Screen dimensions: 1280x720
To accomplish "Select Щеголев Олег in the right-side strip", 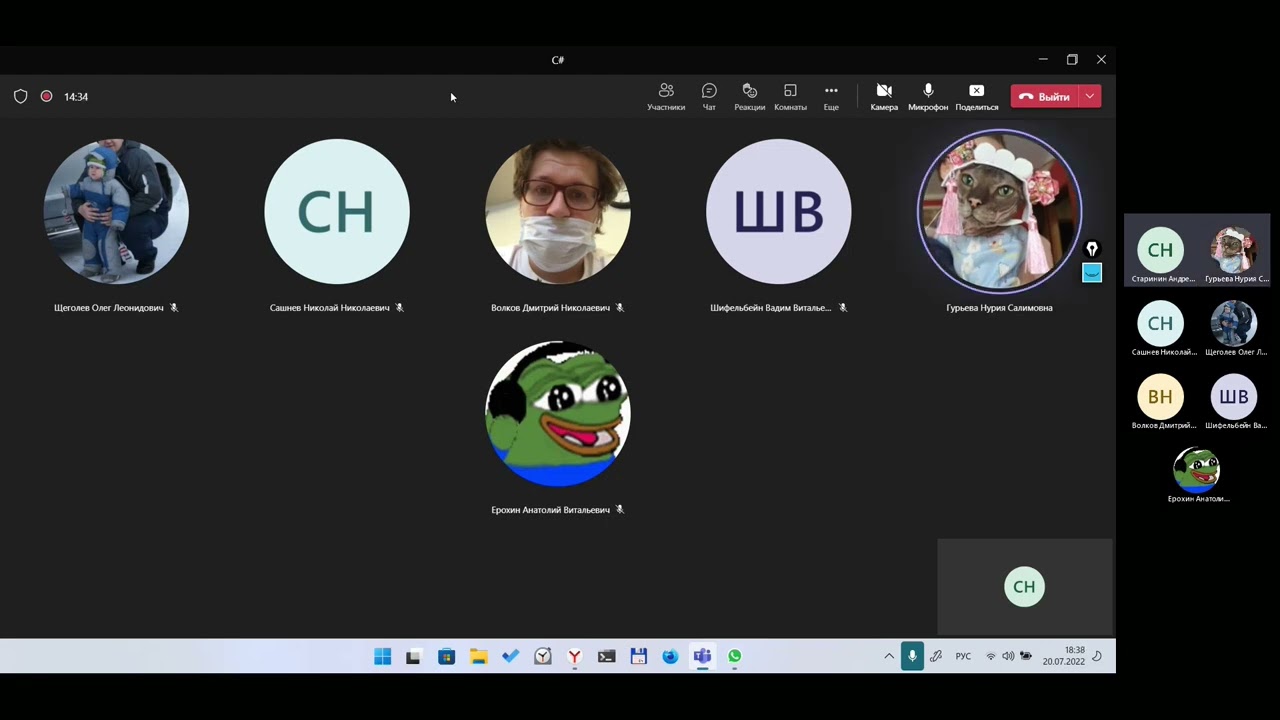I will tap(1235, 324).
